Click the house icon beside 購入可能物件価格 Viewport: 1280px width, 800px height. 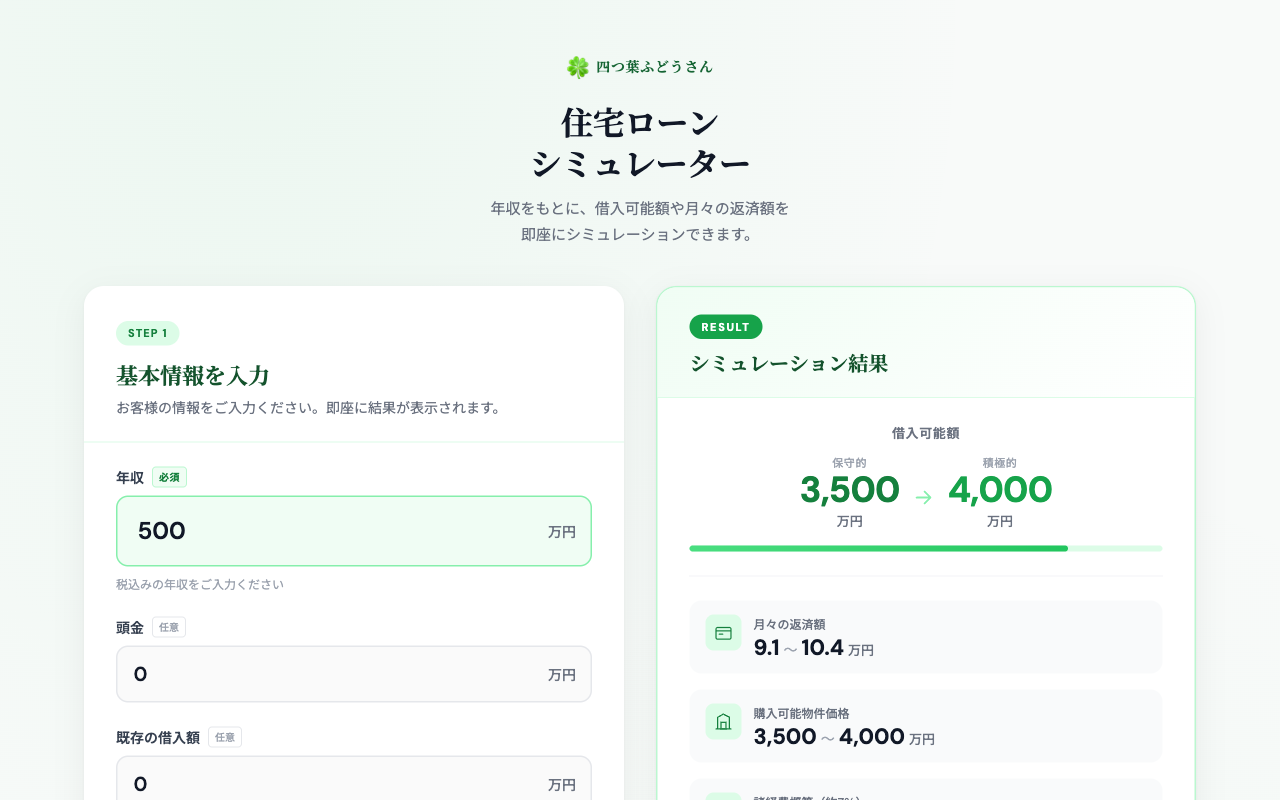722,721
